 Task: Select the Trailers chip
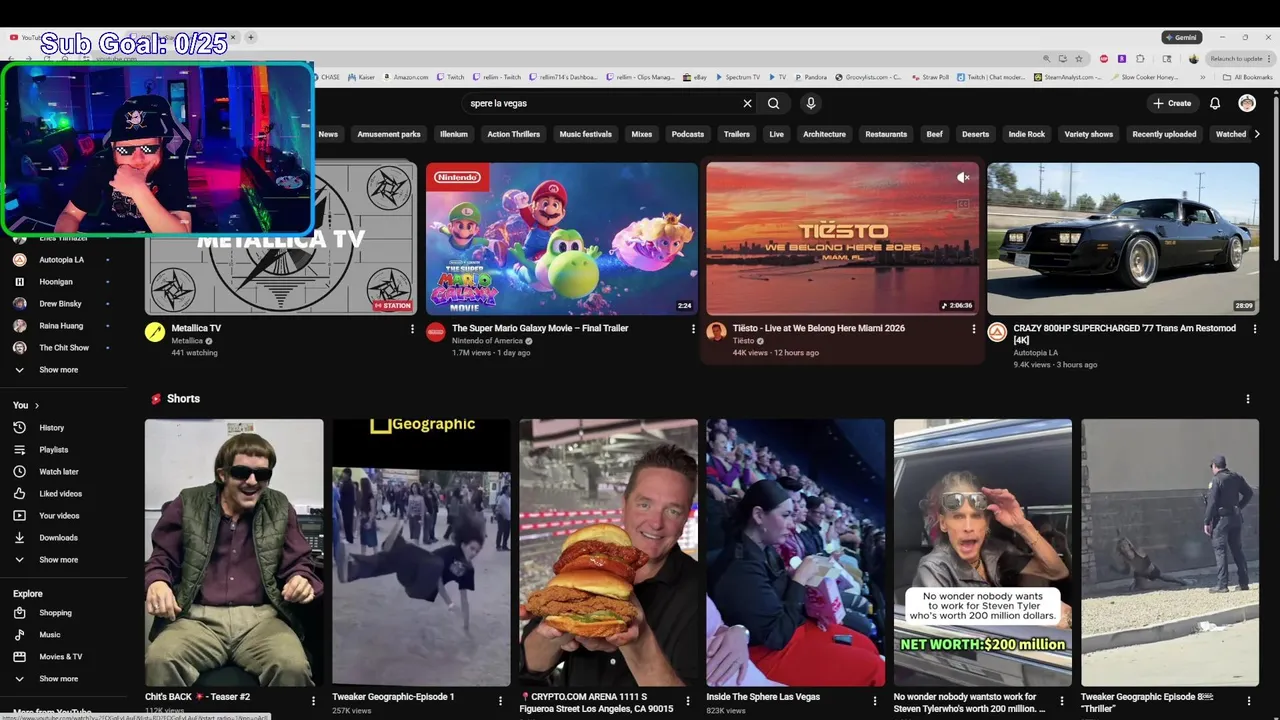point(737,134)
